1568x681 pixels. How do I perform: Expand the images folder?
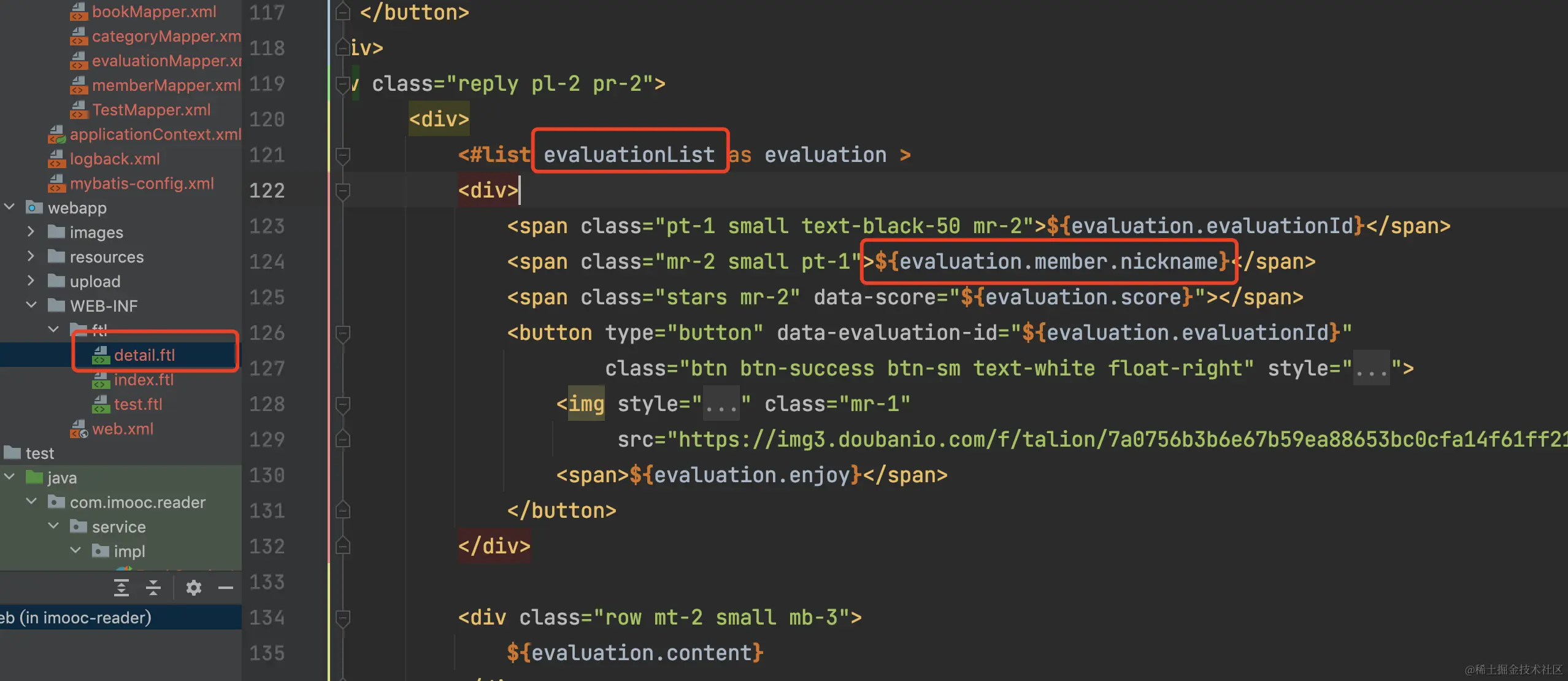[x=31, y=232]
